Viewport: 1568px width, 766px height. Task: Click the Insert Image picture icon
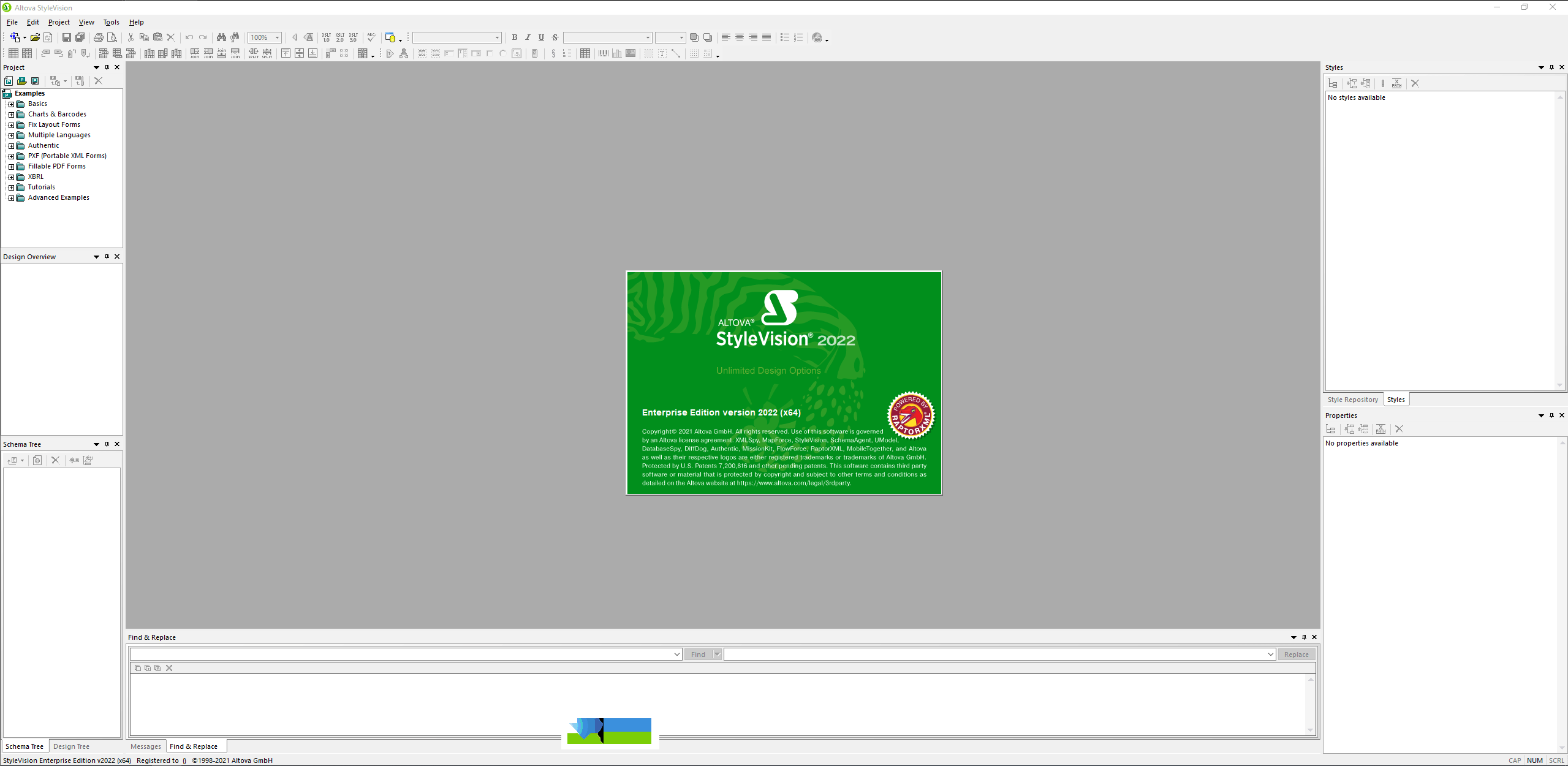click(631, 53)
